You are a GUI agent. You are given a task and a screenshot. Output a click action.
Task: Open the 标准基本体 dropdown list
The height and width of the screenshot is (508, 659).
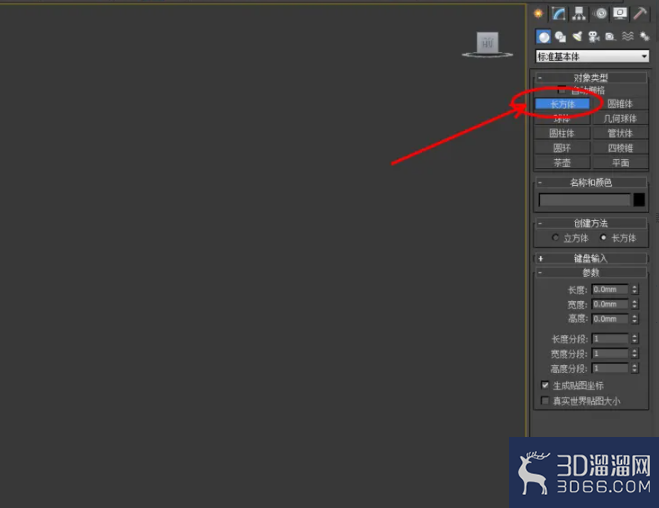pyautogui.click(x=592, y=56)
